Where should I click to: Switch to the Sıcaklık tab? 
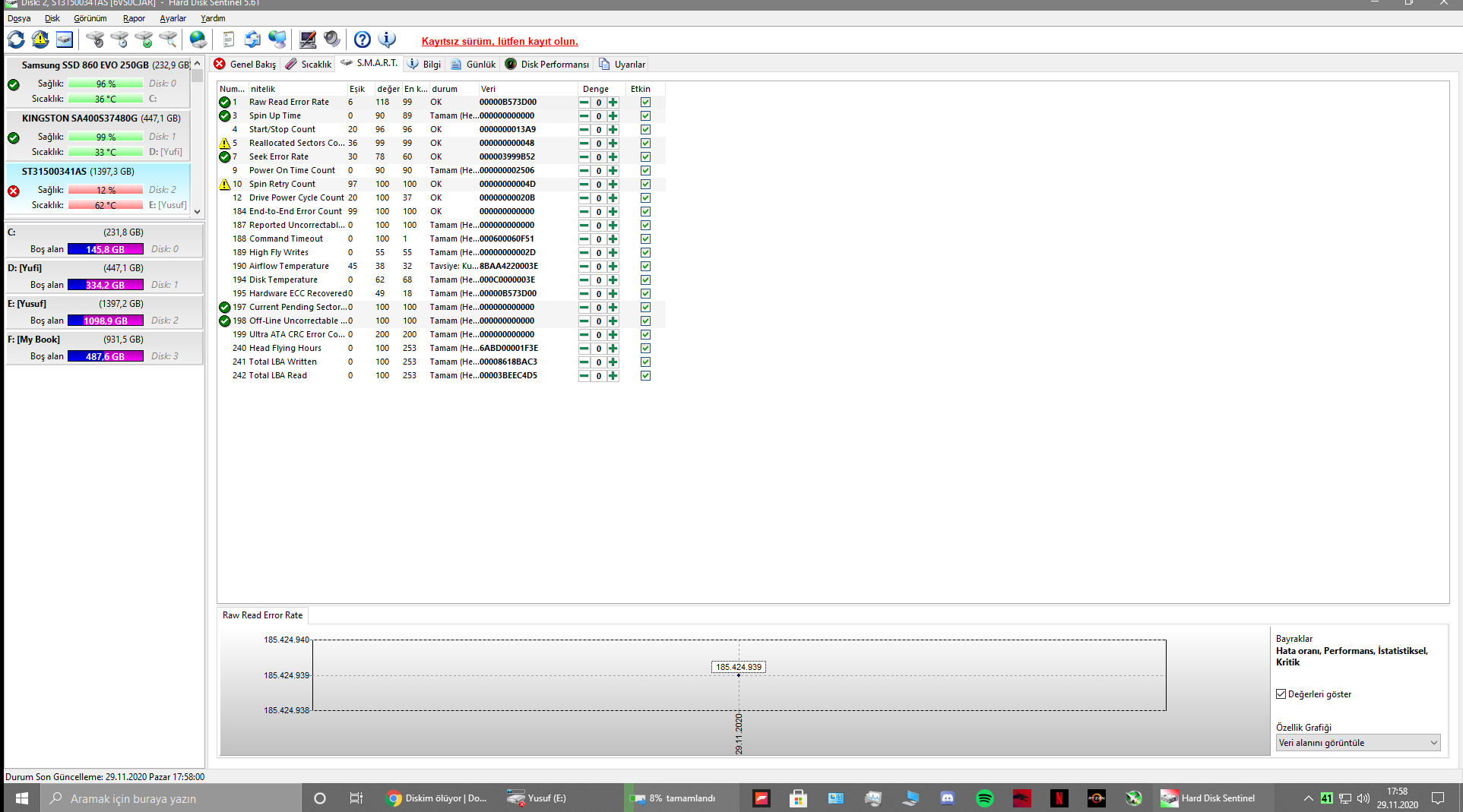coord(309,65)
